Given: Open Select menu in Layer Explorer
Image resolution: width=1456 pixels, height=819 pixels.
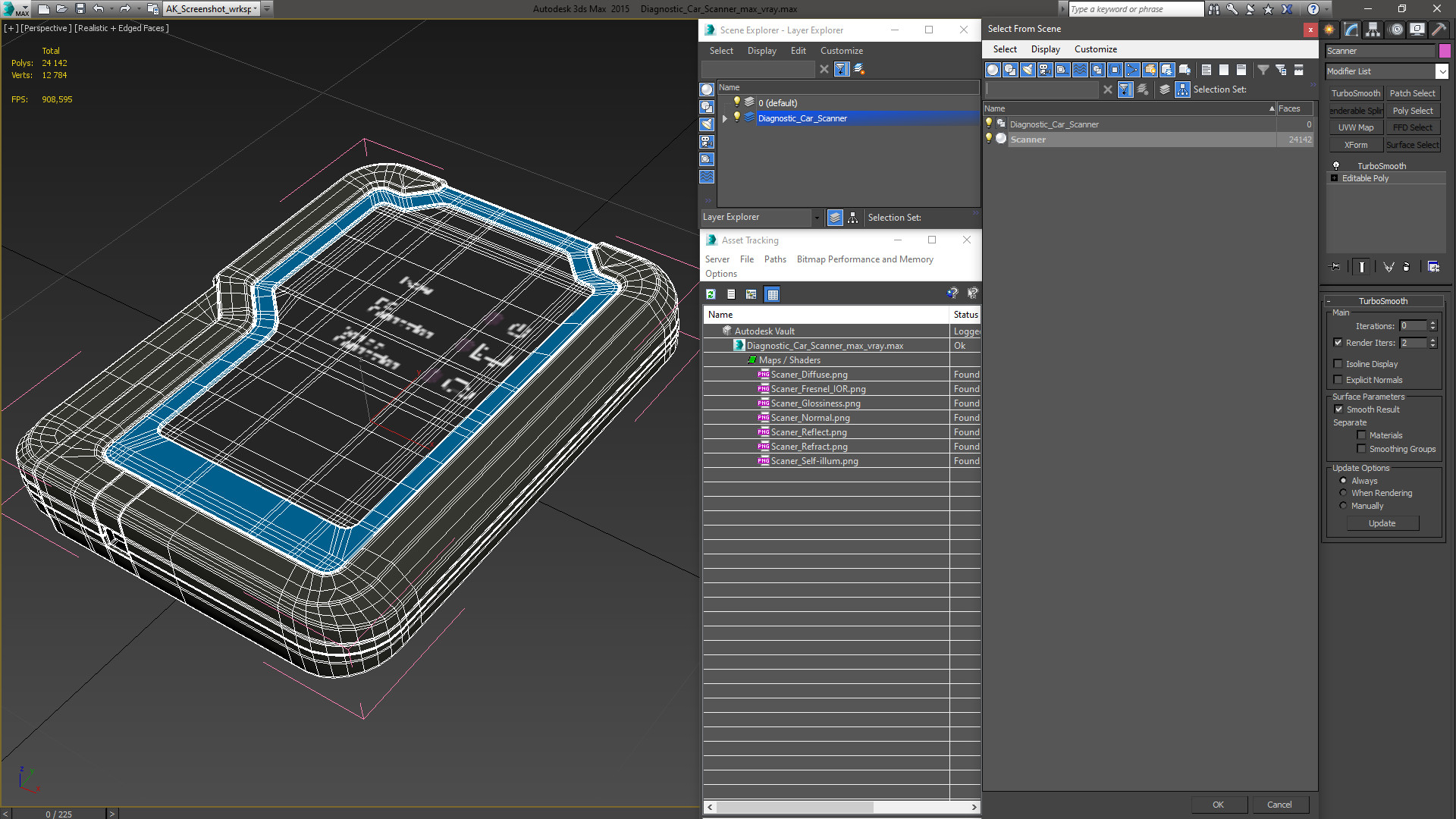Looking at the screenshot, I should (x=721, y=51).
